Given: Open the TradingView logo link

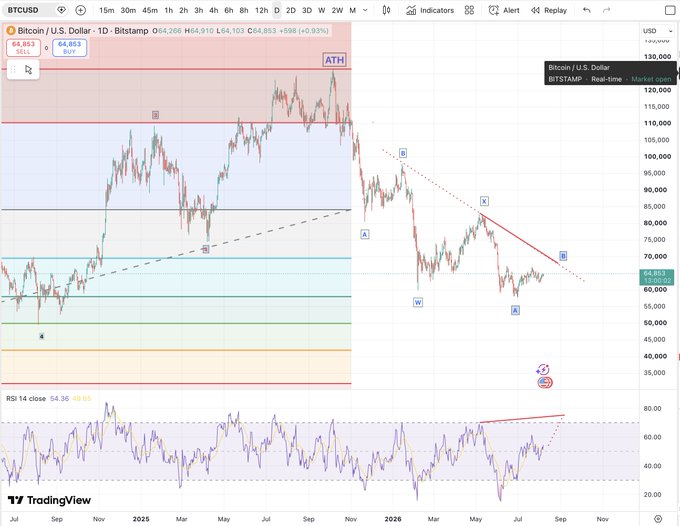Looking at the screenshot, I should point(49,500).
